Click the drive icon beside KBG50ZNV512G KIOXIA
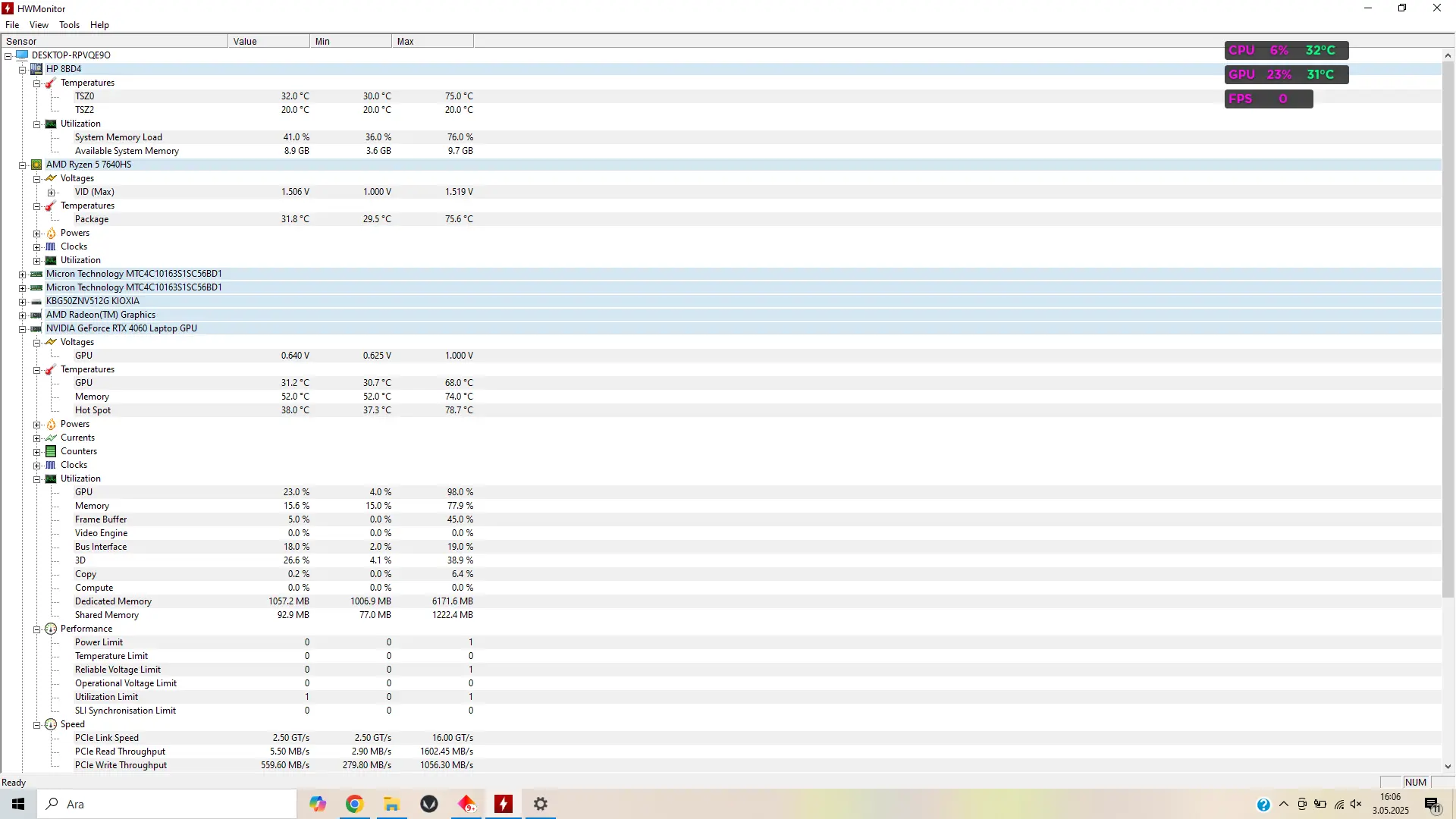Image resolution: width=1456 pixels, height=819 pixels. point(36,301)
